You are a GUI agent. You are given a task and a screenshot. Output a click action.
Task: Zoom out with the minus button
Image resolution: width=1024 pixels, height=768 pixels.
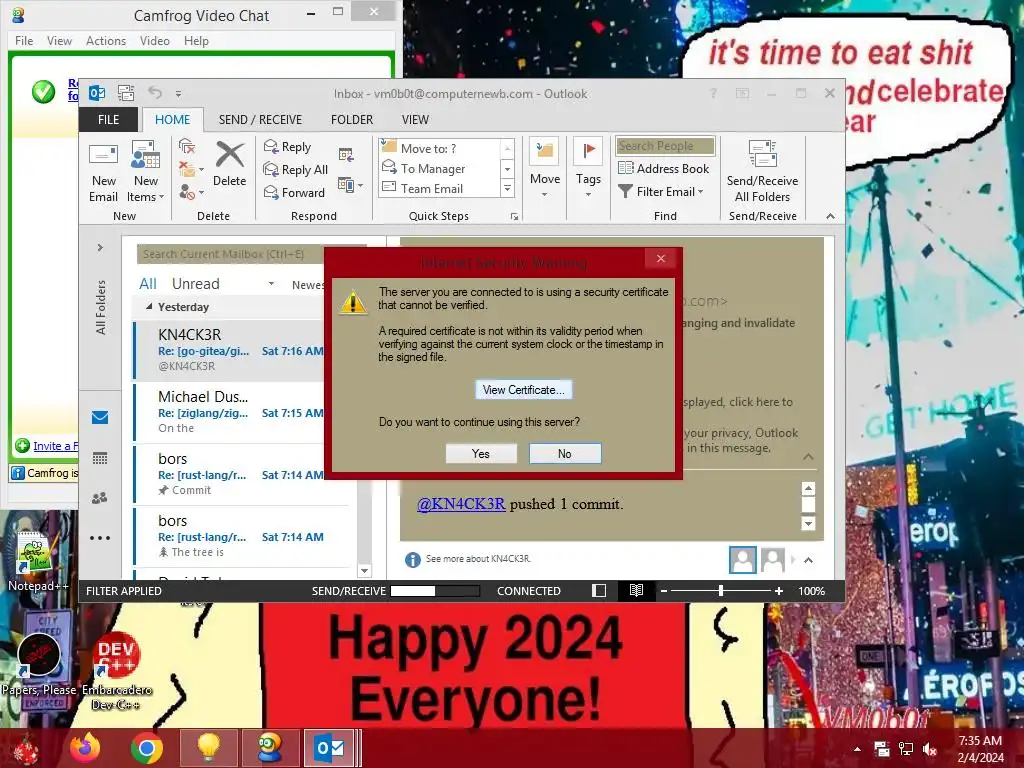coord(664,591)
